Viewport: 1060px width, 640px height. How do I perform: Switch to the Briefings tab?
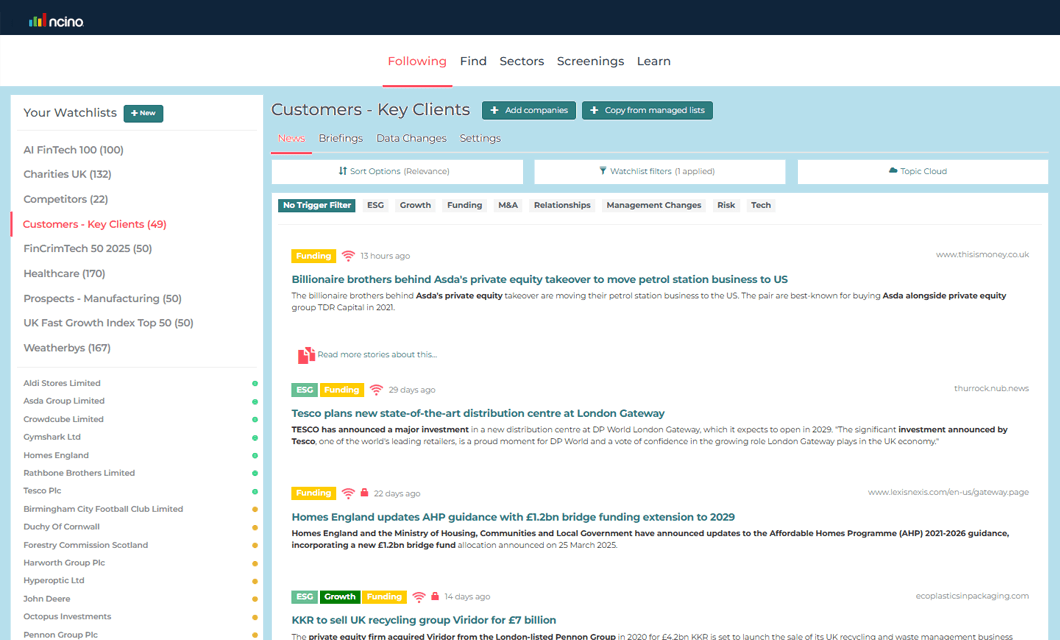341,138
